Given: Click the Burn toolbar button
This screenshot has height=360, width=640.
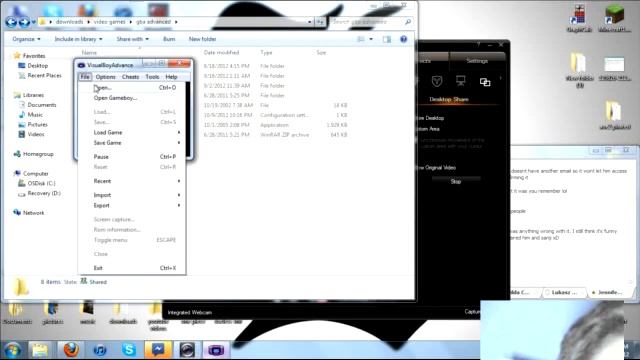Looking at the screenshot, I should pos(169,39).
